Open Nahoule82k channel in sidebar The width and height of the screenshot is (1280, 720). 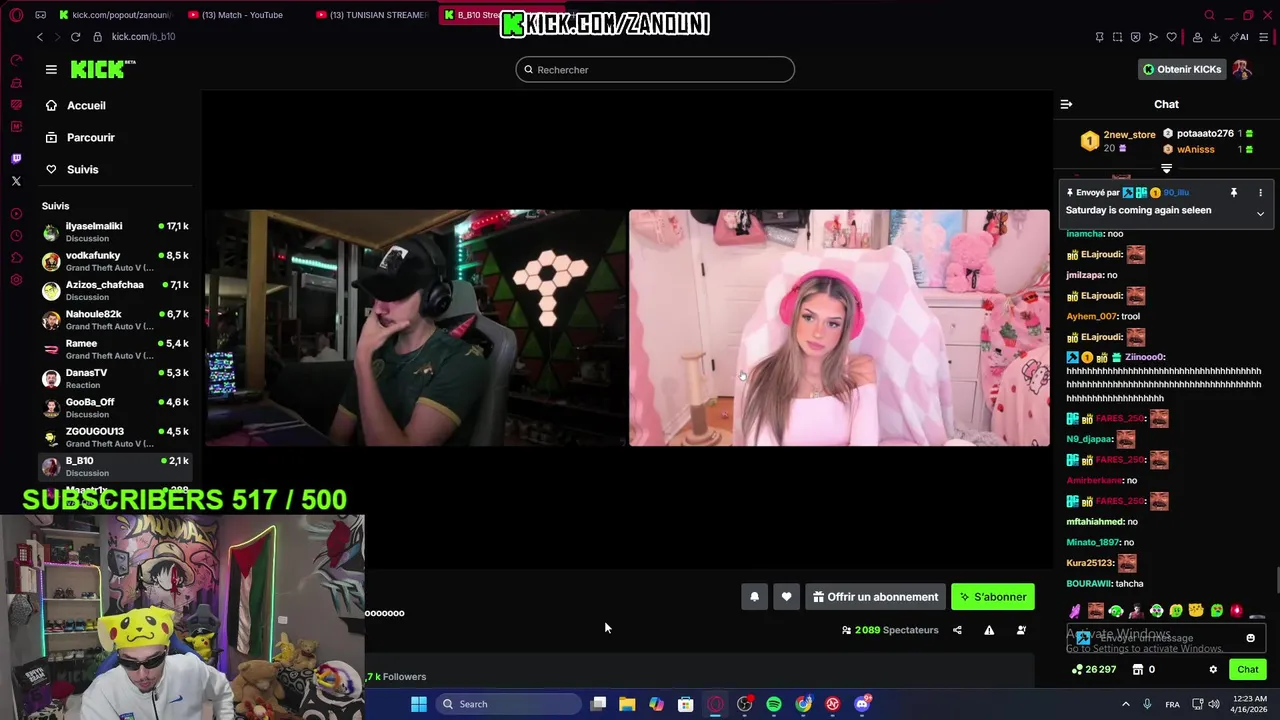[116, 319]
